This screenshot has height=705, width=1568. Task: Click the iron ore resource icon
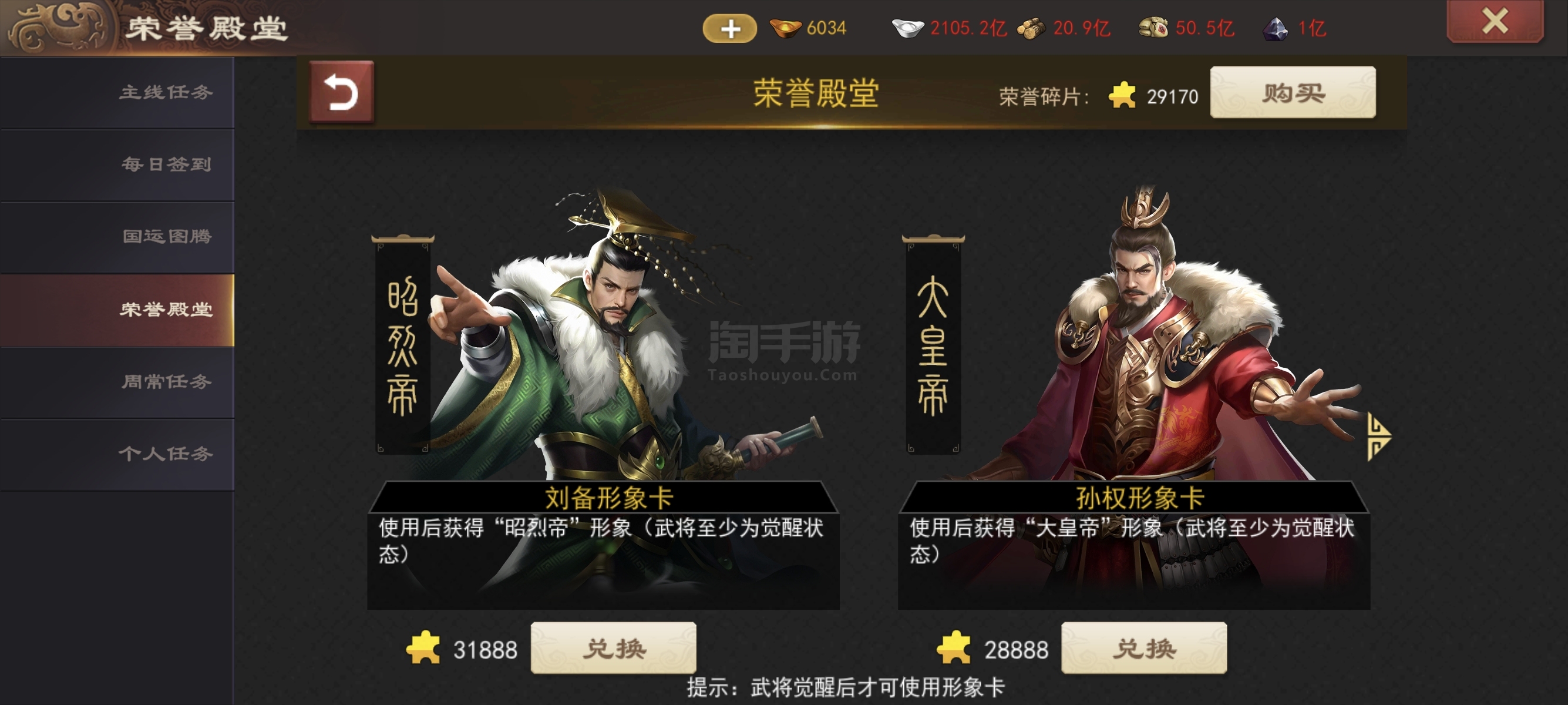(x=1275, y=29)
